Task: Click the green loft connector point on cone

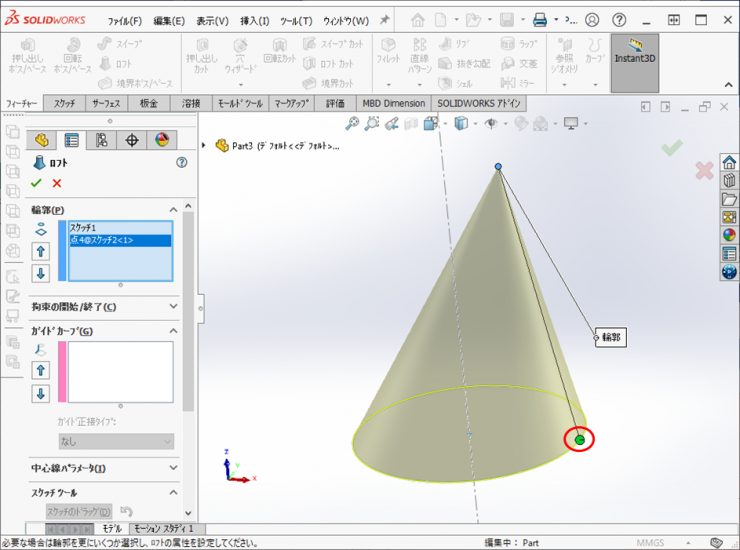Action: (579, 439)
